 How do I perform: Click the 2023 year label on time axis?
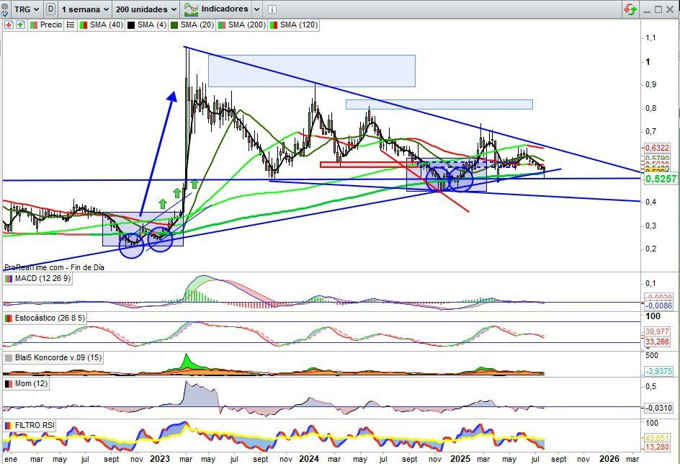160,458
